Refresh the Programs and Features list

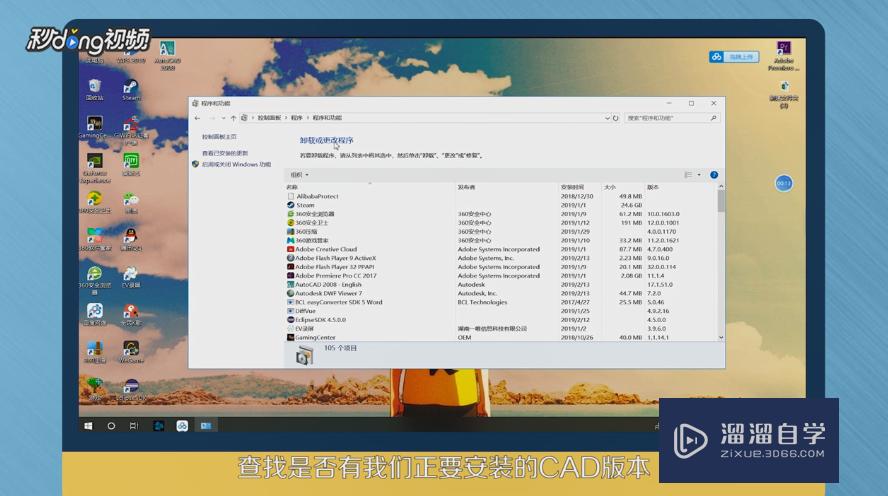[616, 118]
